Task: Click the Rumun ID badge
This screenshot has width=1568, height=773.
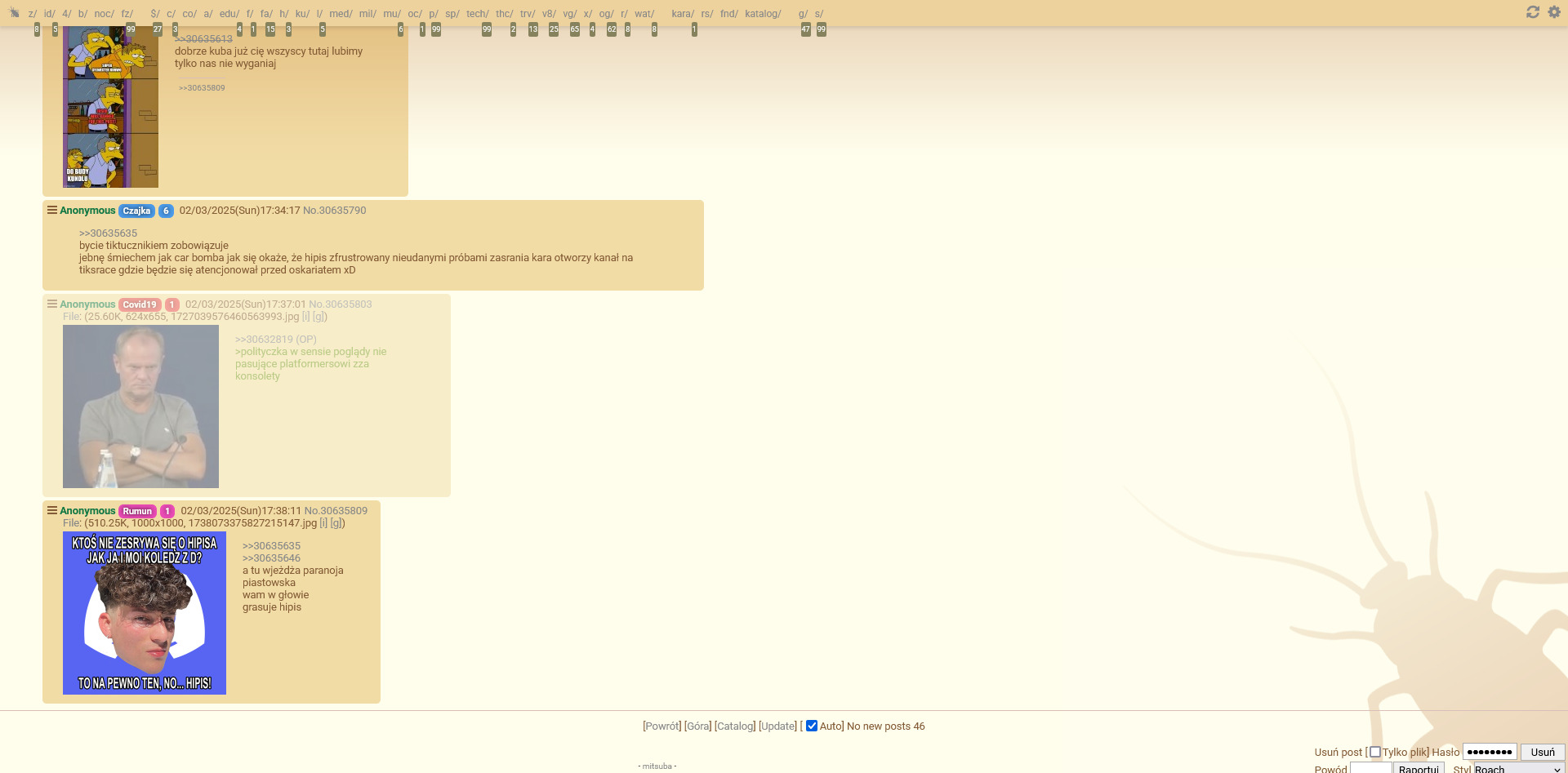Action: coord(137,511)
